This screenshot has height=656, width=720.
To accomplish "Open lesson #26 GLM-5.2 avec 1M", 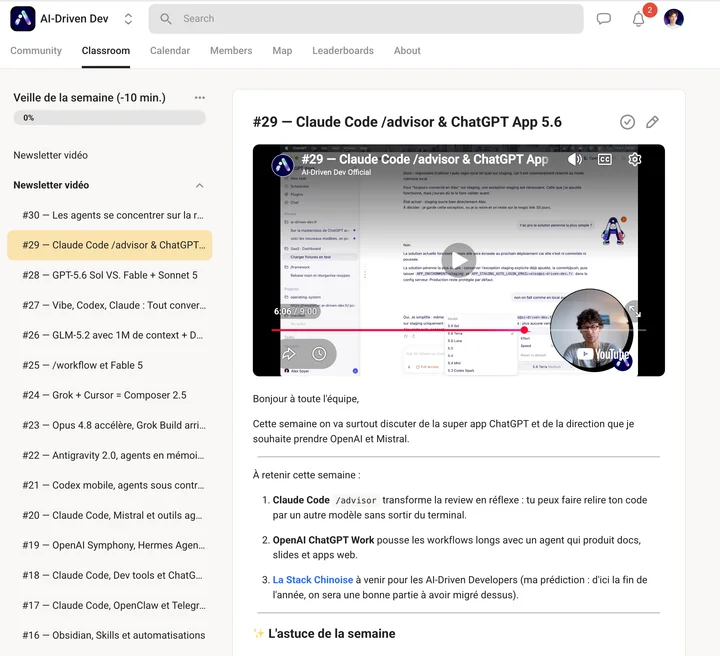I will (109, 335).
